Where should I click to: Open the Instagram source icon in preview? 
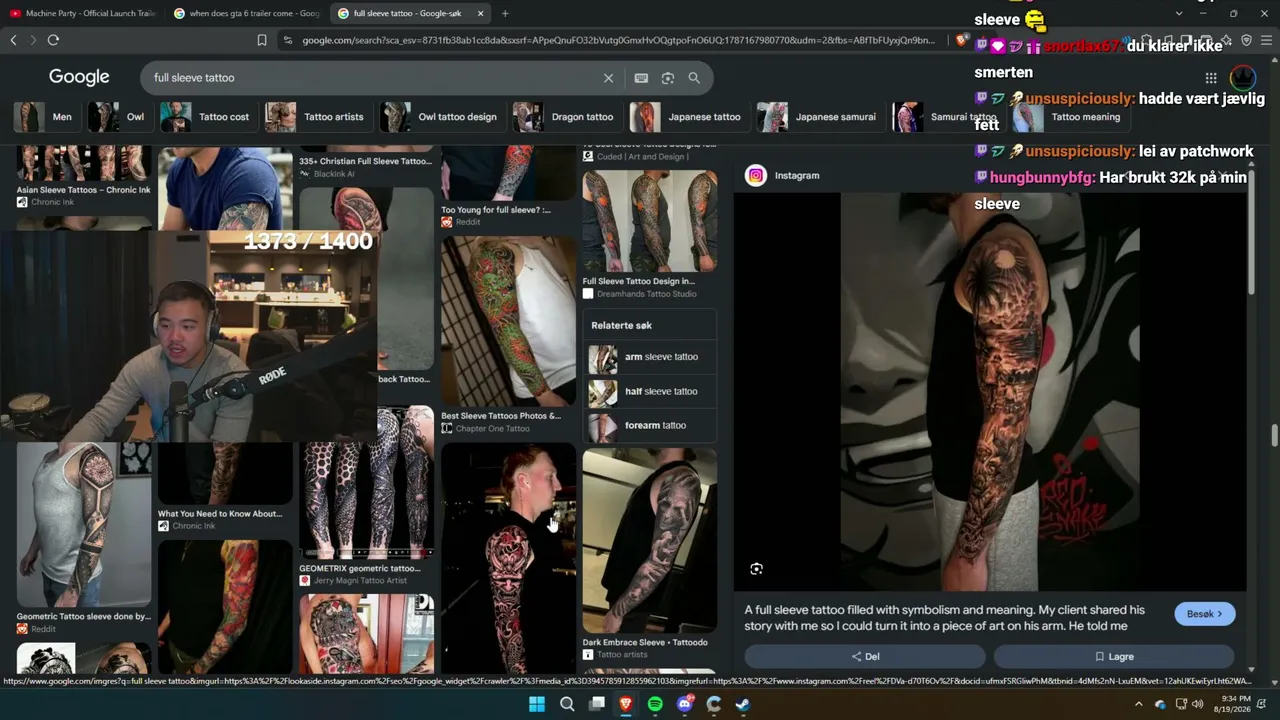click(756, 175)
